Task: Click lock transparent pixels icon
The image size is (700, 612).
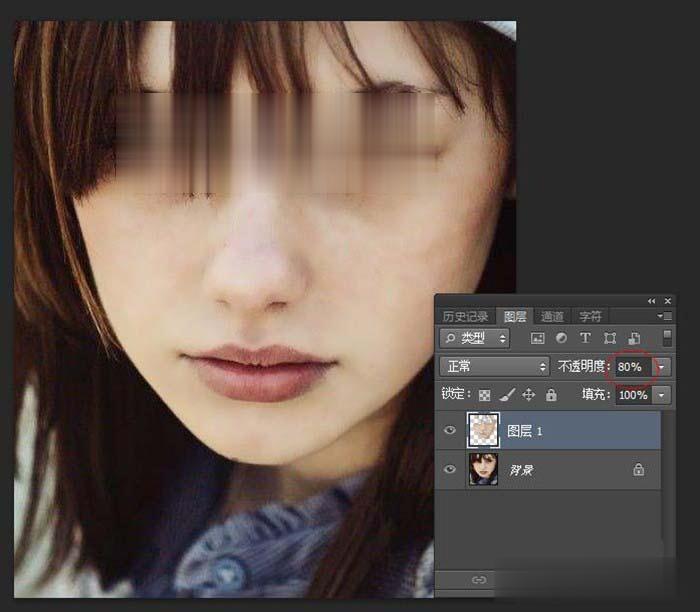Action: click(485, 395)
